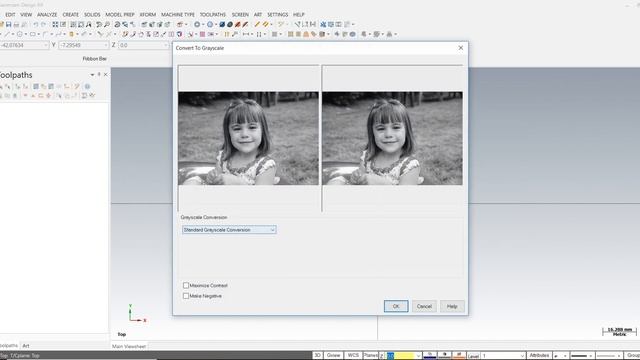This screenshot has height=360, width=640.
Task: Switch to the Art tab at panel bottom
Action: point(26,346)
